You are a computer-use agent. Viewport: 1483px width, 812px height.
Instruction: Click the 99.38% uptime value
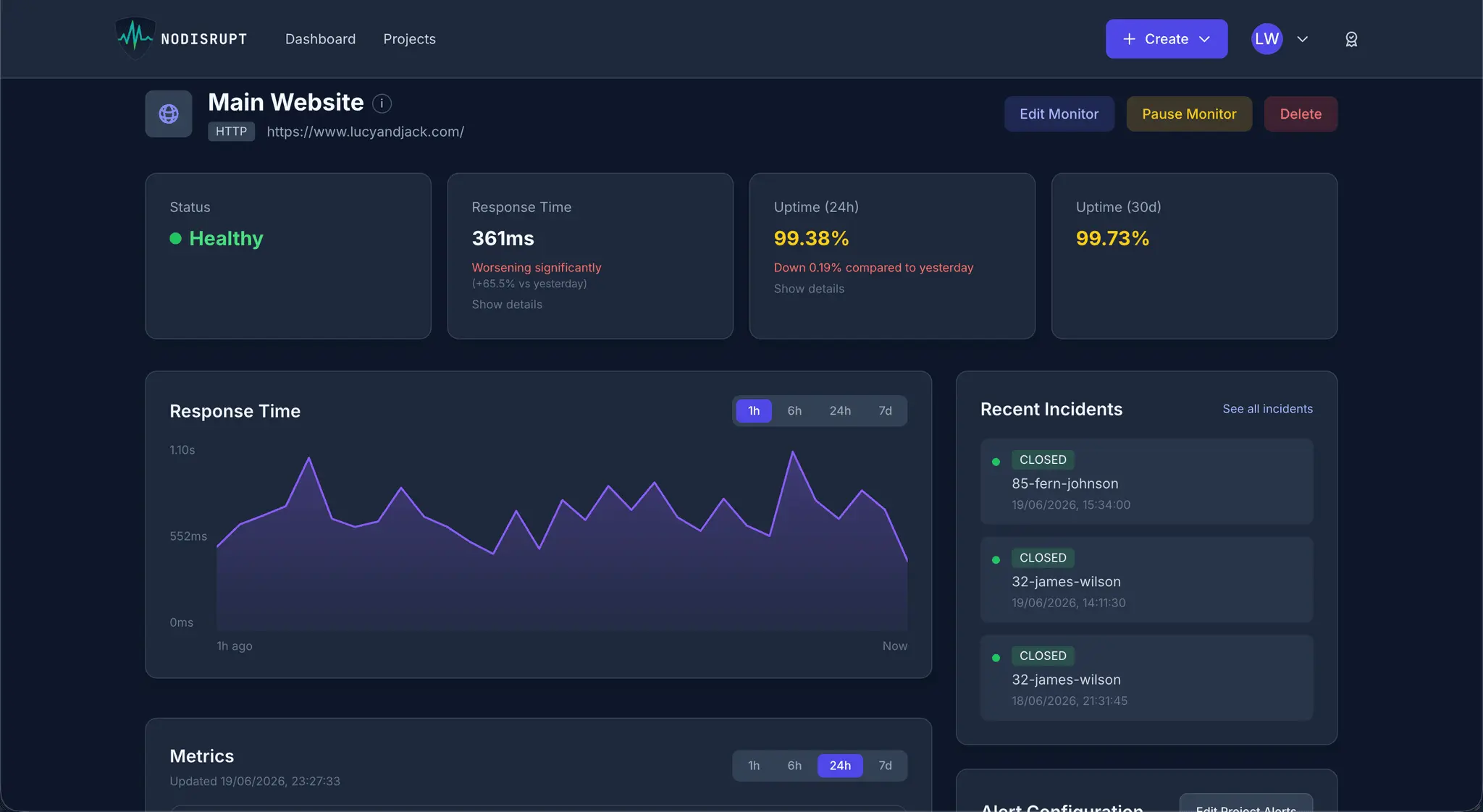tap(811, 238)
